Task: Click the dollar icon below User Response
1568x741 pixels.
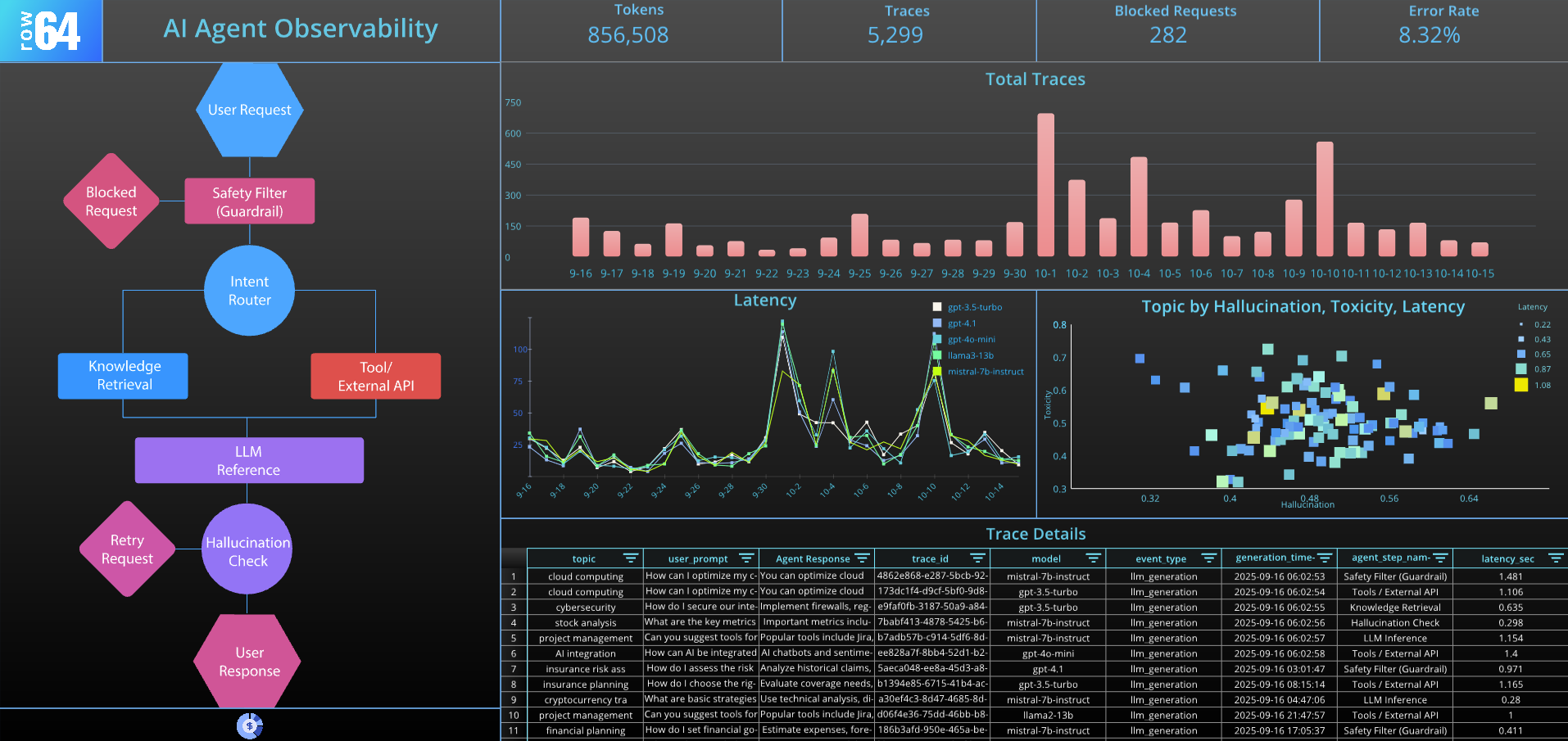Action: [248, 724]
